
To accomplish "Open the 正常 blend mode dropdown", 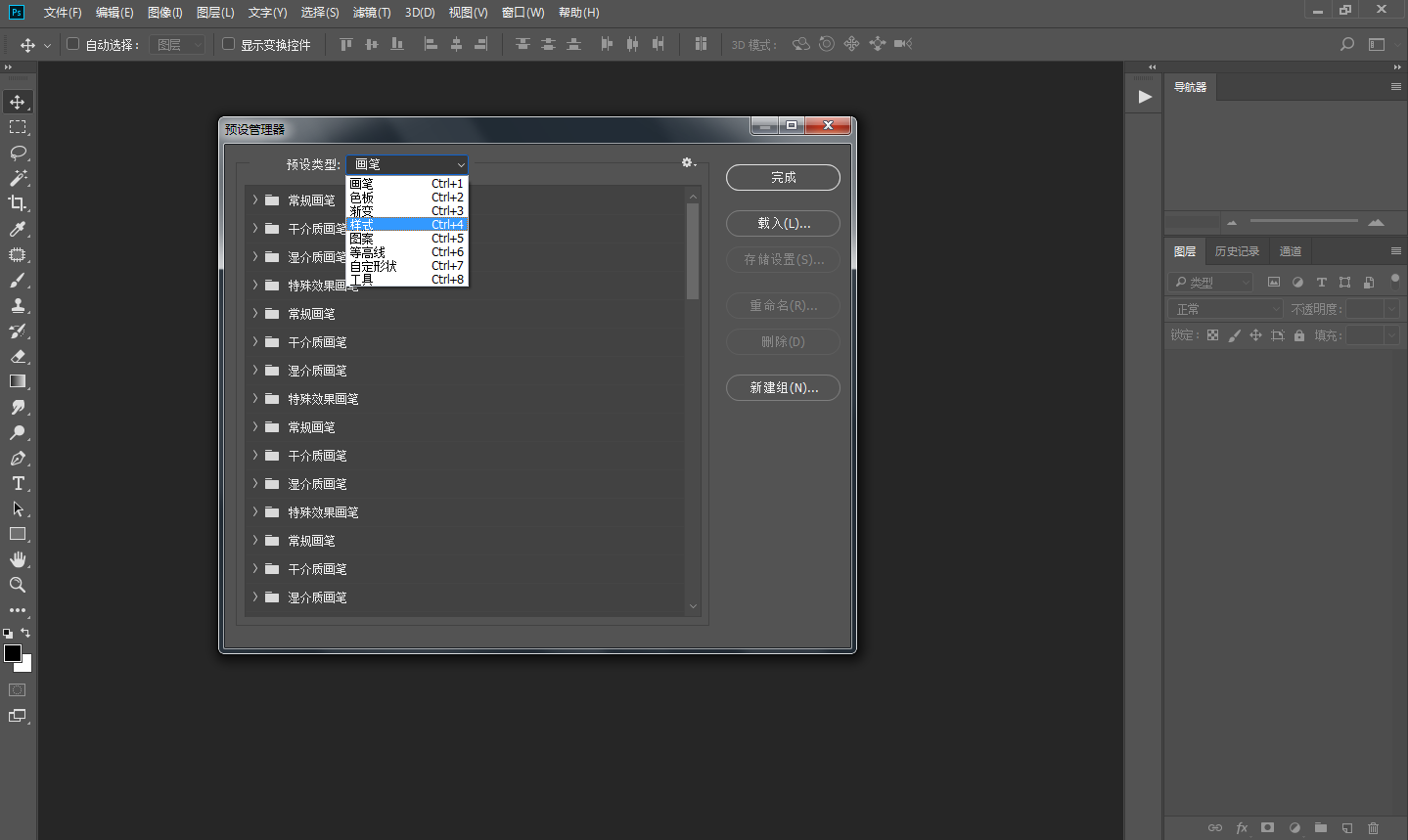I will 1225,309.
